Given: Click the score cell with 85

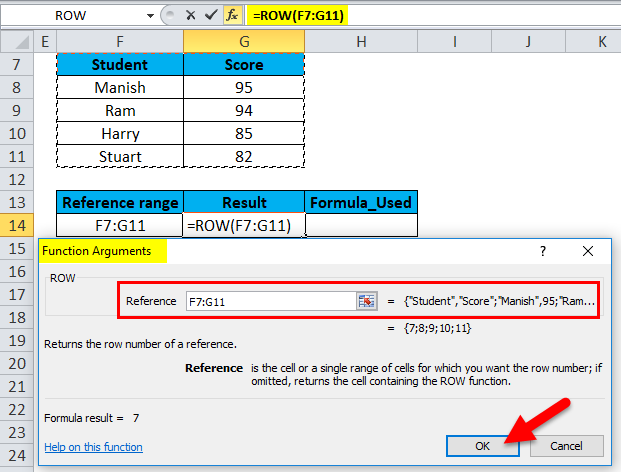Looking at the screenshot, I should point(244,133).
